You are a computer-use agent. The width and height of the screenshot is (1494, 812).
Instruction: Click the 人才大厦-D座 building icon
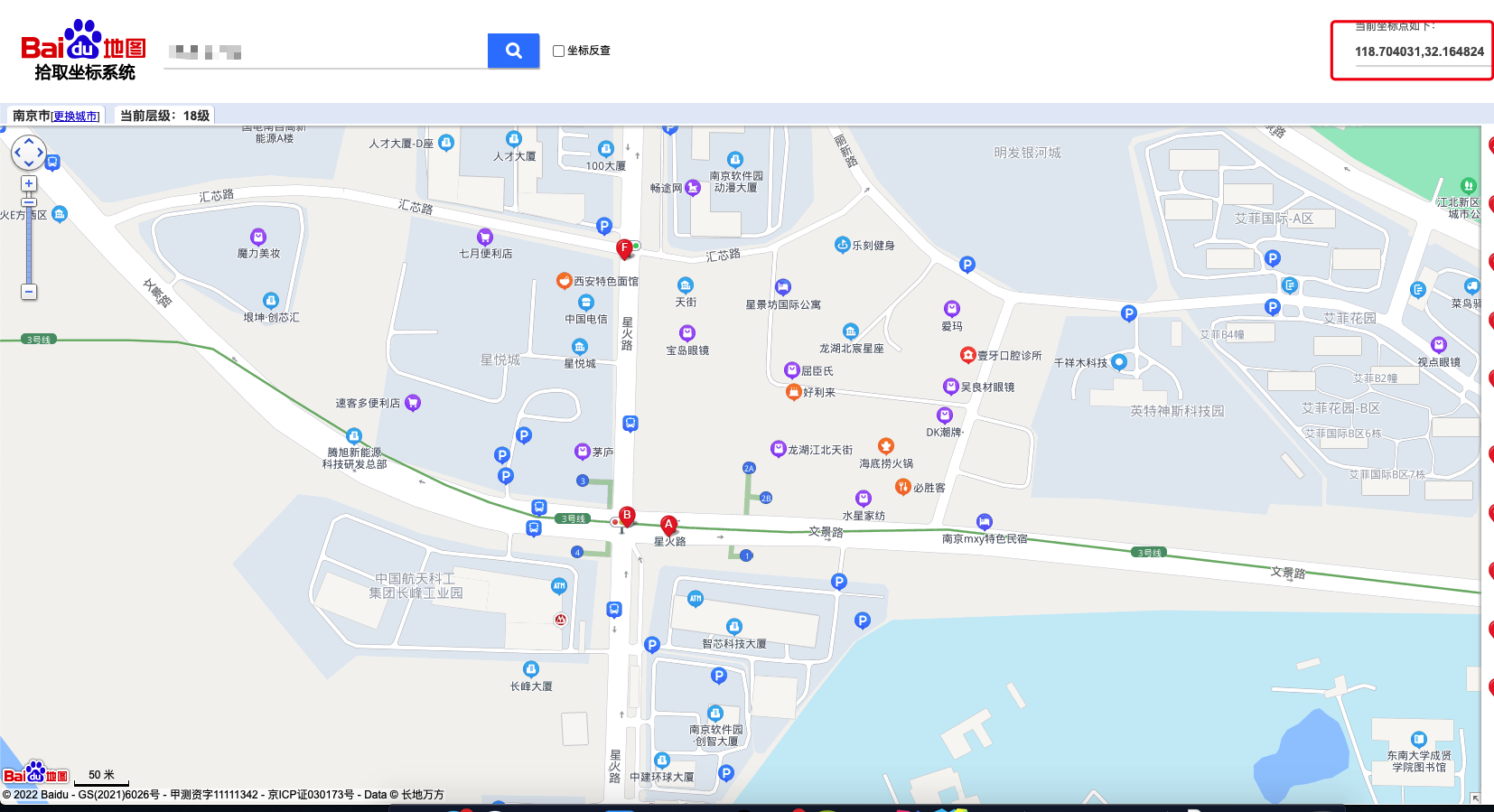[x=446, y=143]
